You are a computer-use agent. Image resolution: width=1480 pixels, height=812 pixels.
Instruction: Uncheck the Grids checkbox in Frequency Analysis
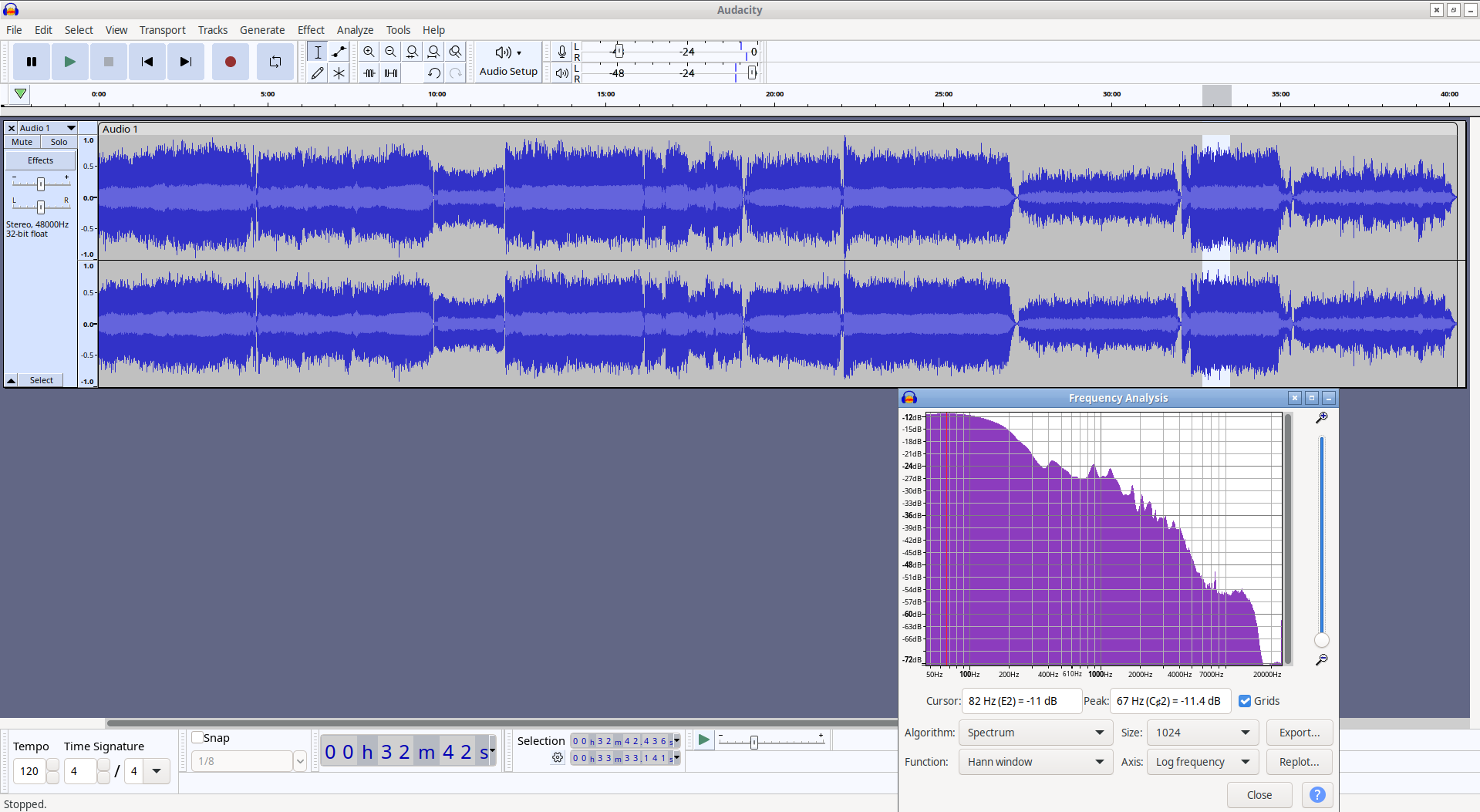click(1245, 701)
